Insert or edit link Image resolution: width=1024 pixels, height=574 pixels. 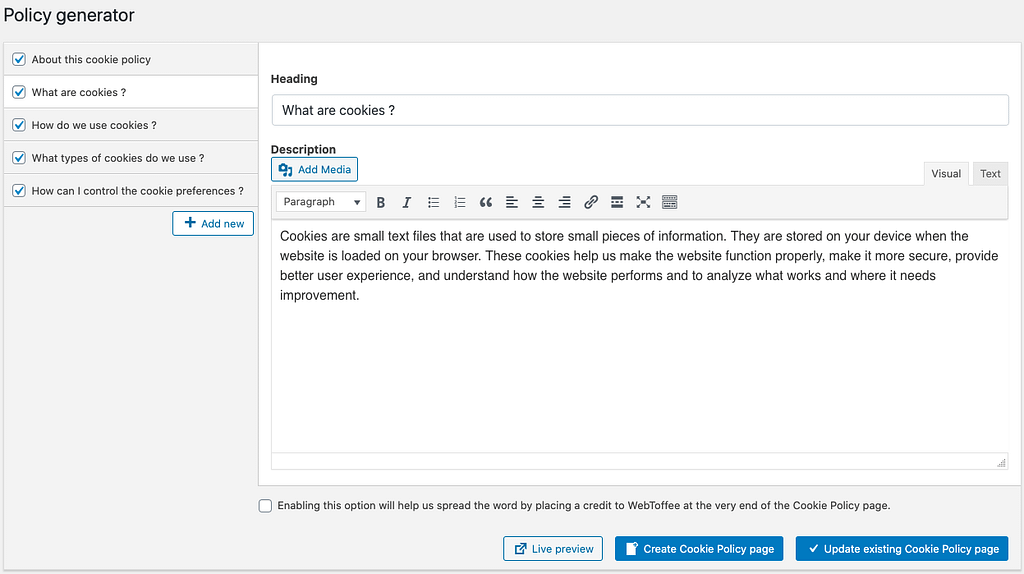click(x=591, y=202)
